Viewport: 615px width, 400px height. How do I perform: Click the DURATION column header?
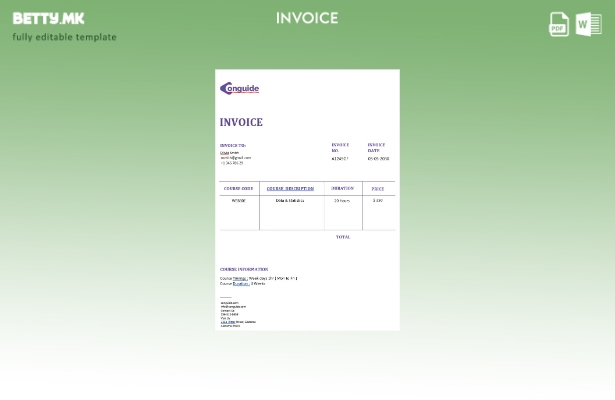tap(342, 188)
